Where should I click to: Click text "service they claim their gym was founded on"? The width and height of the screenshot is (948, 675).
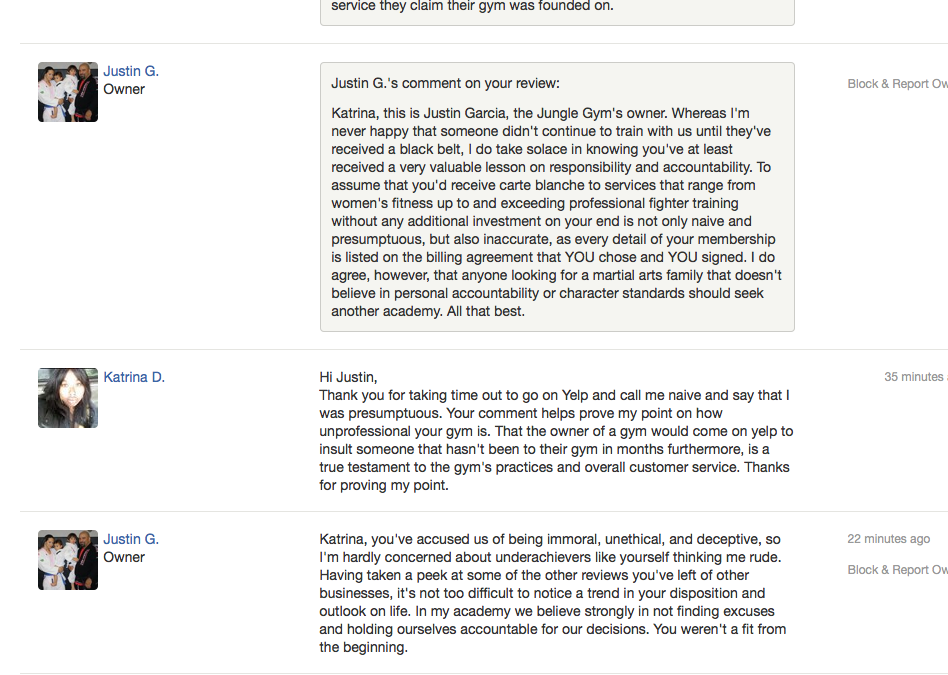(472, 6)
